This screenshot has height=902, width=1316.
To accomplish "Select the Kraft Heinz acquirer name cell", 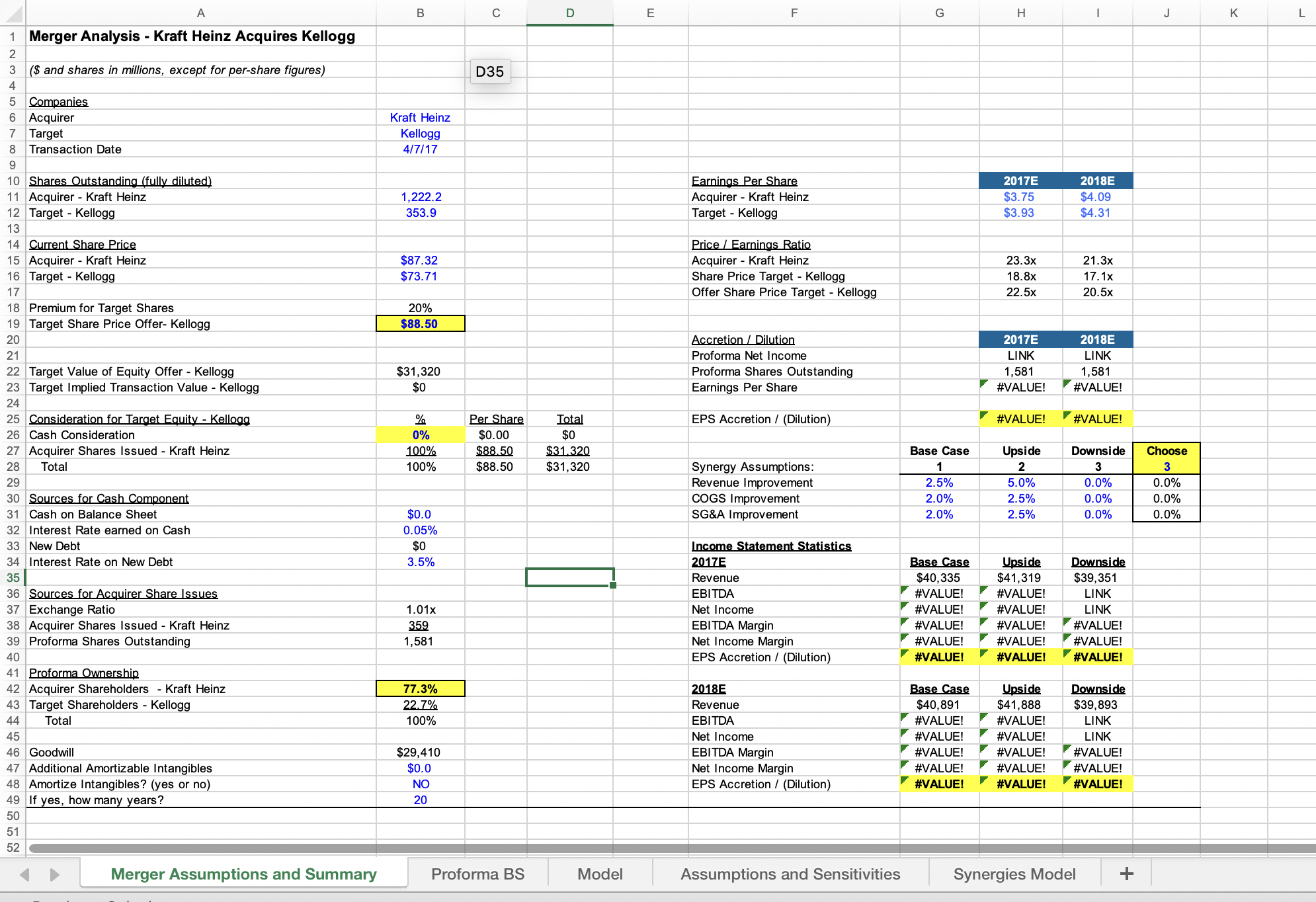I will point(420,117).
